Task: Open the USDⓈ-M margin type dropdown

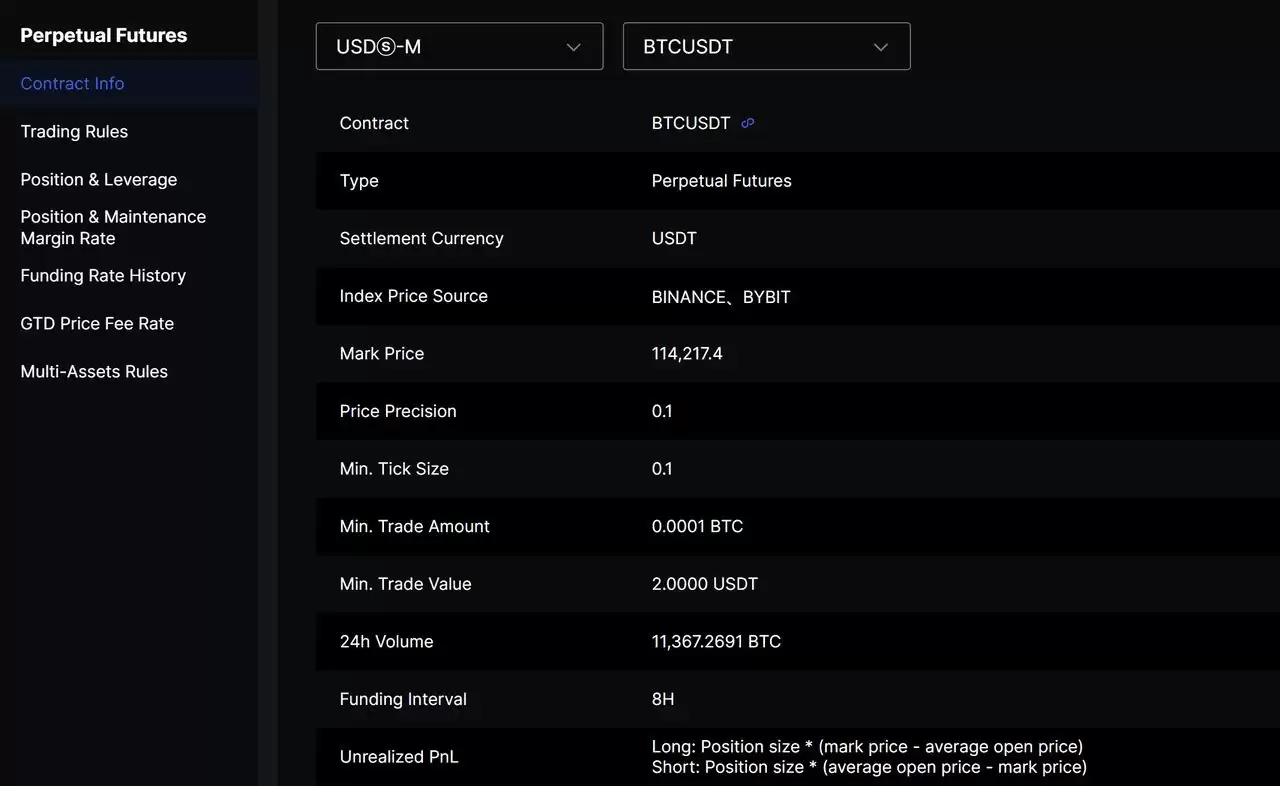Action: tap(459, 47)
